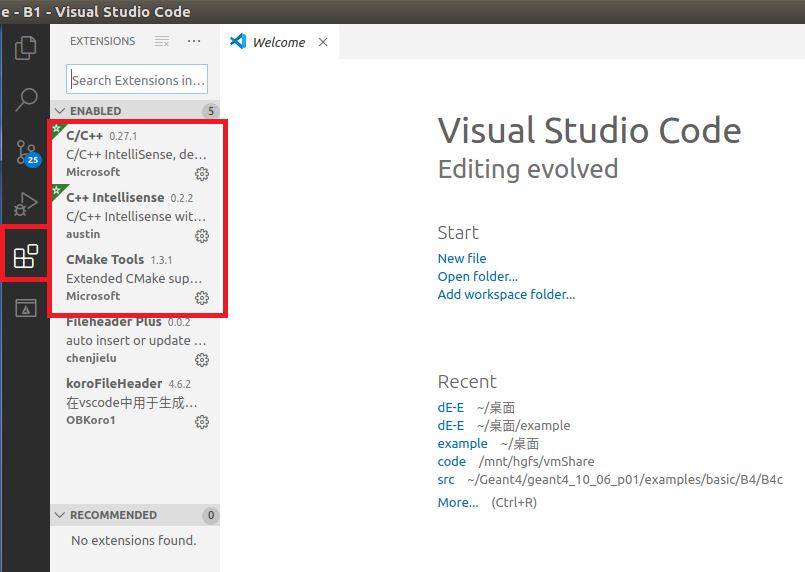Open Source Control view with 25 badge
Image resolution: width=805 pixels, height=572 pixels.
[25, 151]
